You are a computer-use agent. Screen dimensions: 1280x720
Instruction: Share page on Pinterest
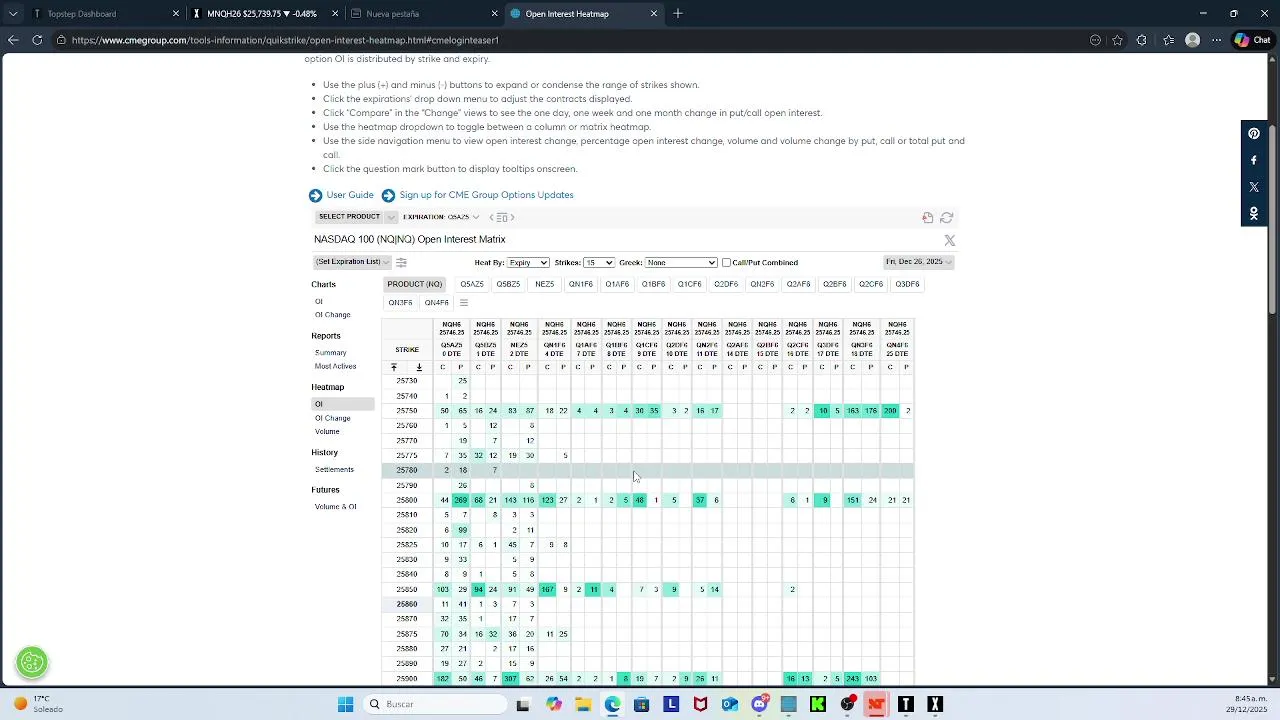pos(1254,133)
